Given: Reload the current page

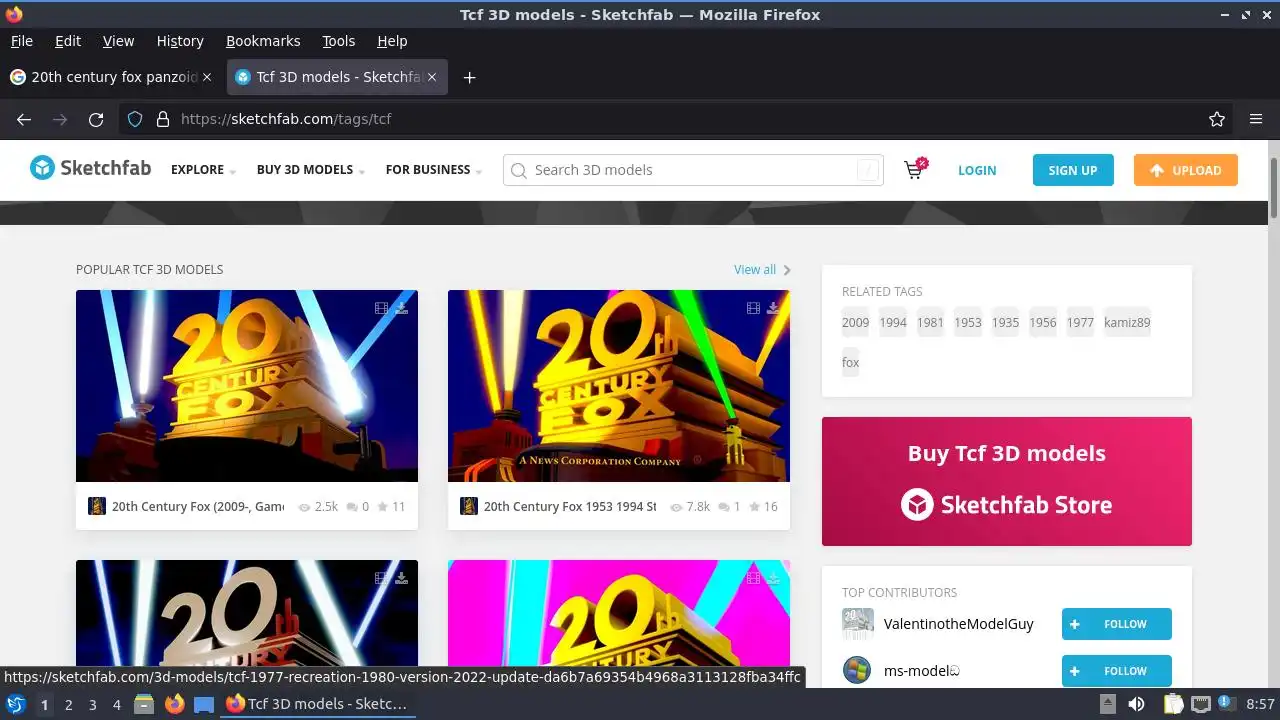Looking at the screenshot, I should tap(96, 119).
